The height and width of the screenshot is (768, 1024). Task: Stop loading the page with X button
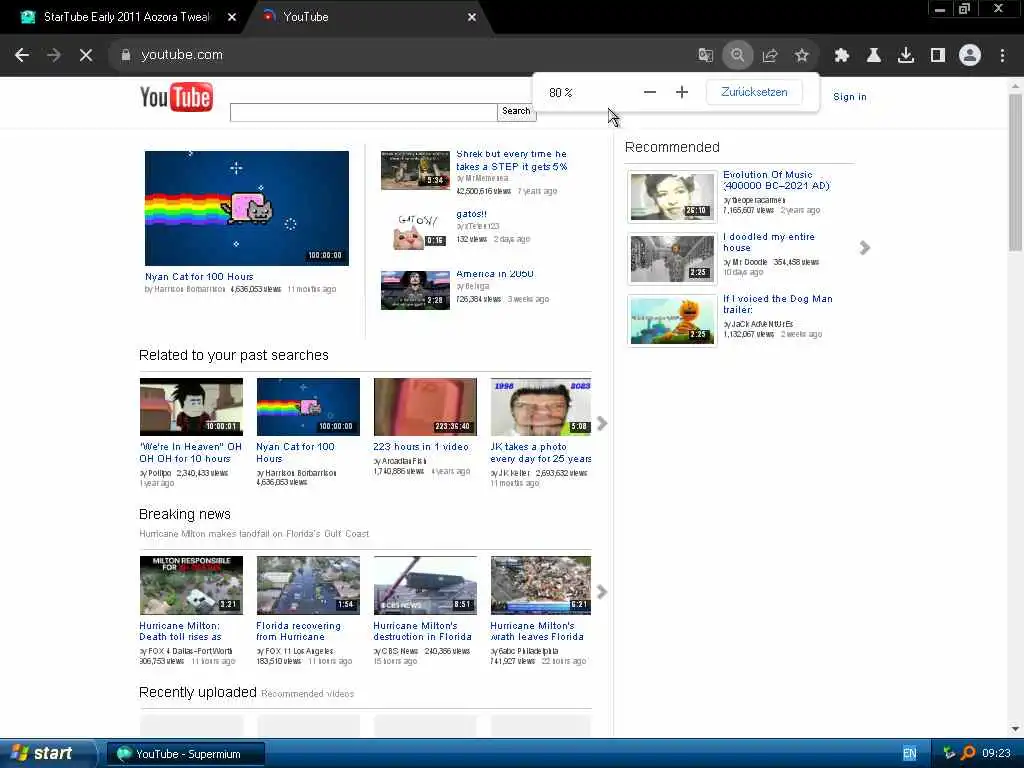(x=86, y=56)
